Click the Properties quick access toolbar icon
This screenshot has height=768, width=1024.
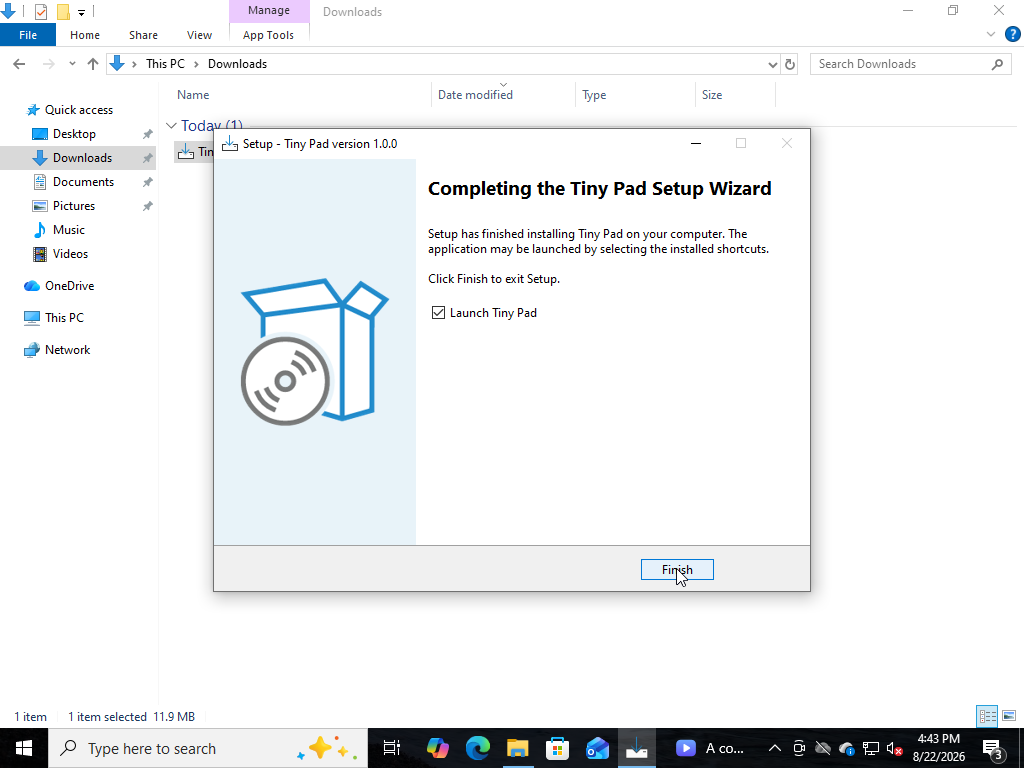tap(40, 11)
